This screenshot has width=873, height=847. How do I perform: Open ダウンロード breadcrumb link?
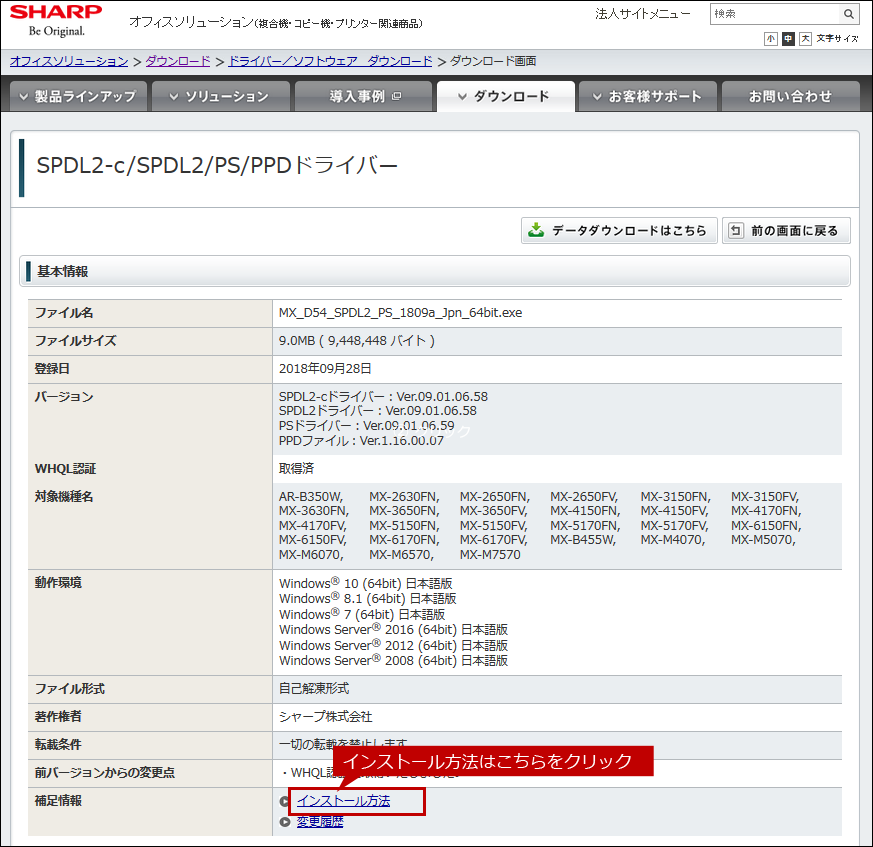[178, 61]
